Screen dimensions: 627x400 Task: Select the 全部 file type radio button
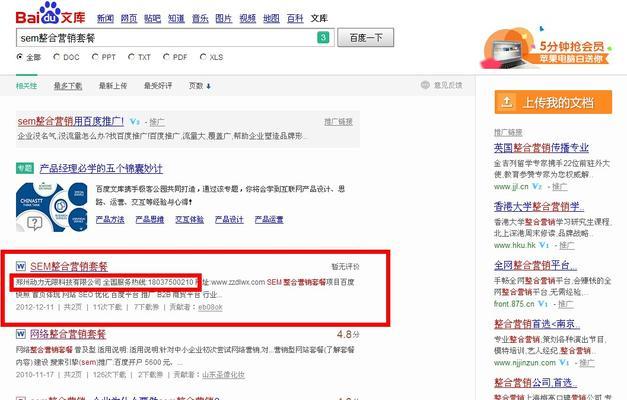[20, 58]
